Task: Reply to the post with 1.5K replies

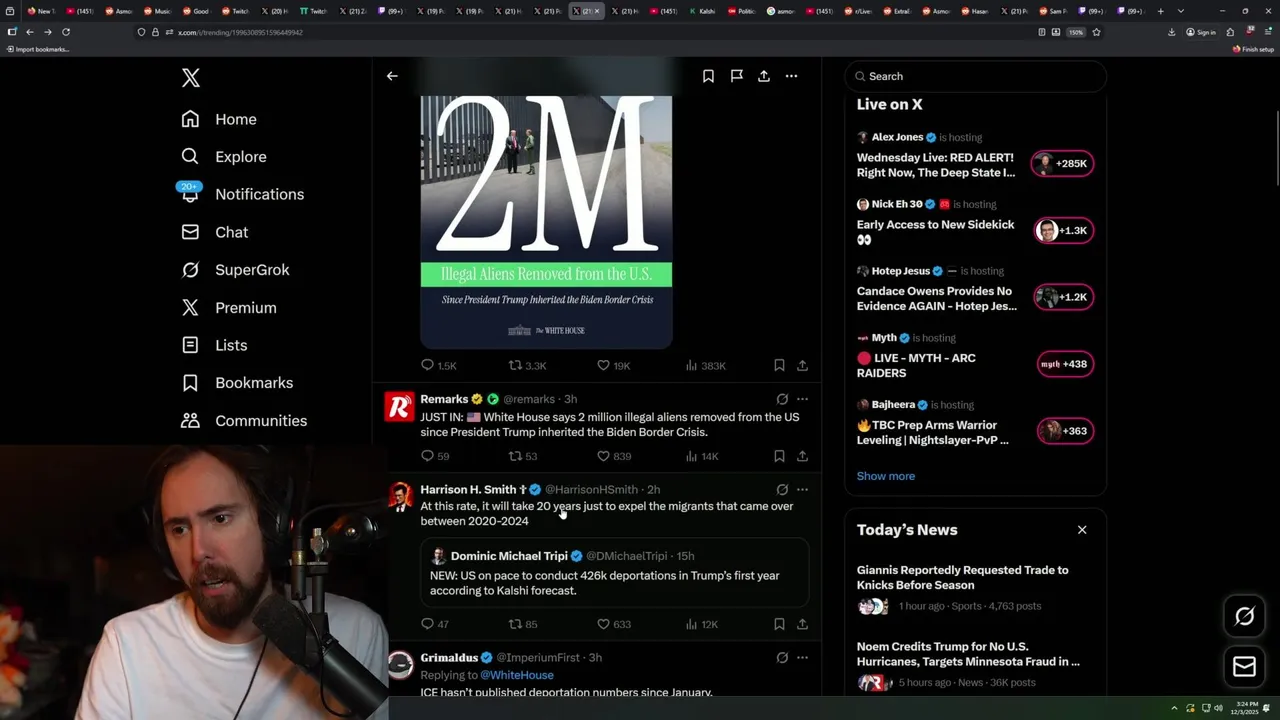Action: [438, 366]
